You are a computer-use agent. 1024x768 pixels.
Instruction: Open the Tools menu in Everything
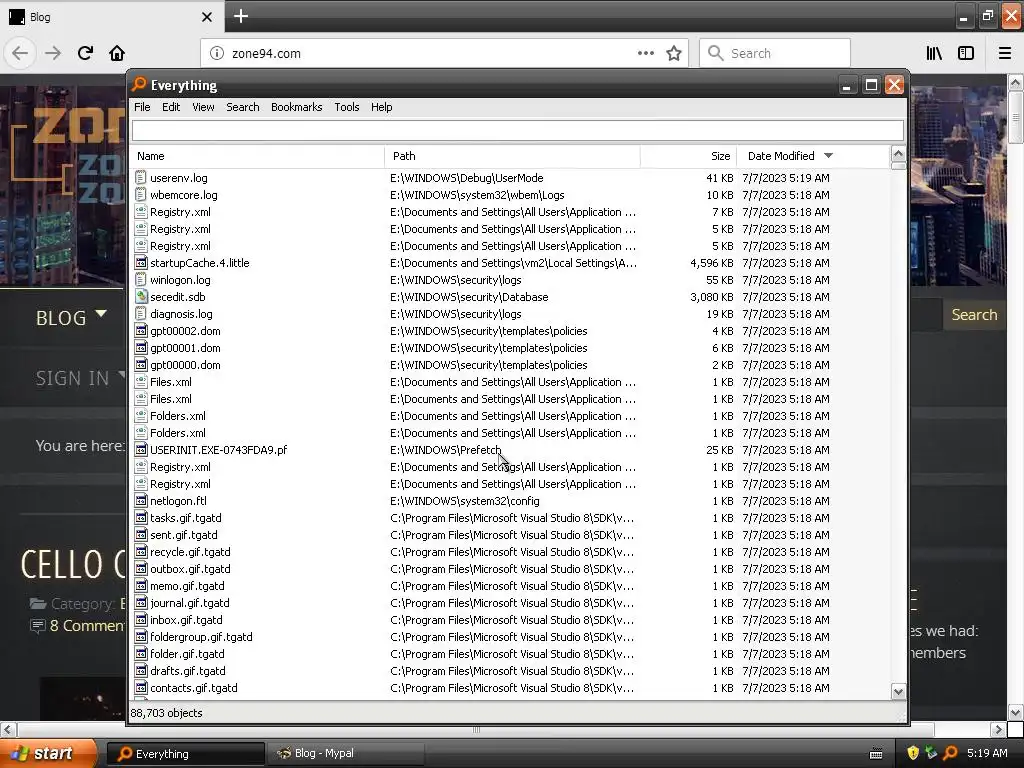347,107
